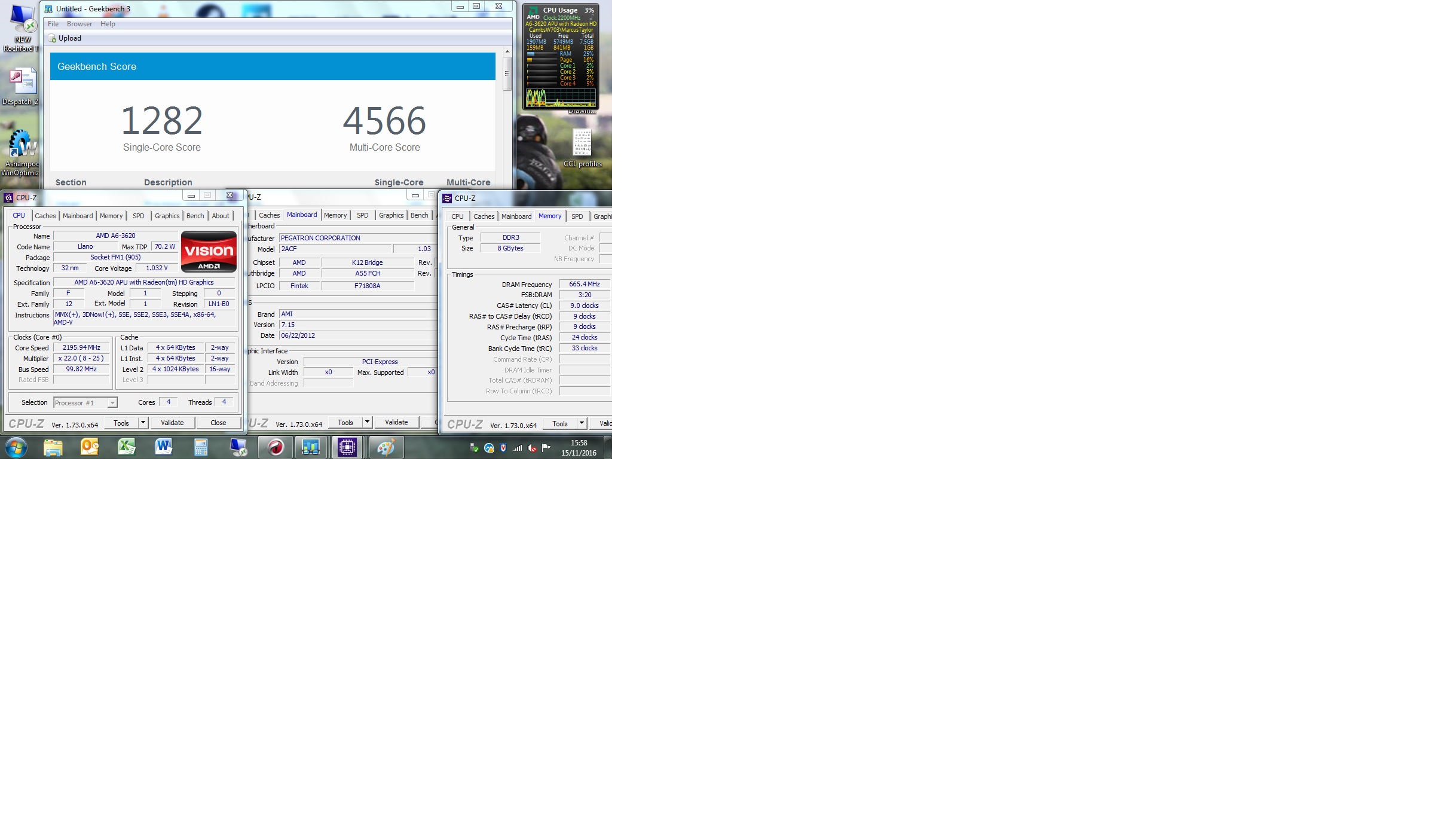Click the muted volume tray icon

coord(532,448)
